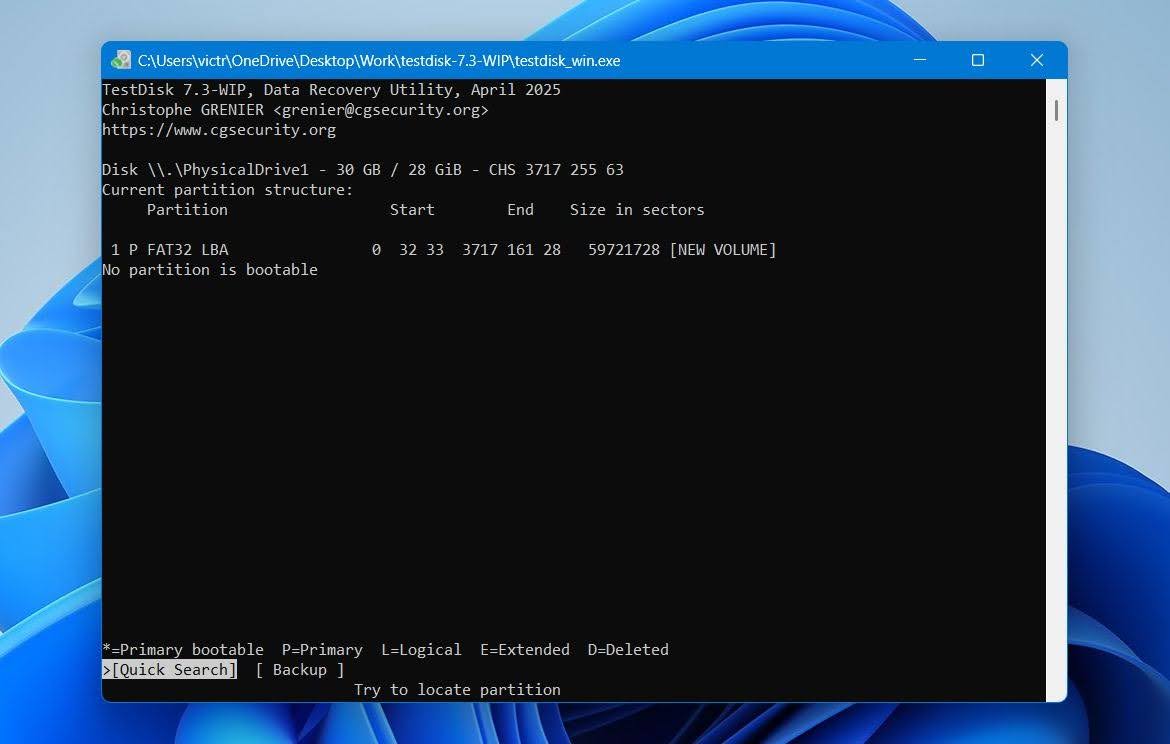Click the TestDisk 7.3-WIP version line
The height and width of the screenshot is (744, 1170).
331,90
